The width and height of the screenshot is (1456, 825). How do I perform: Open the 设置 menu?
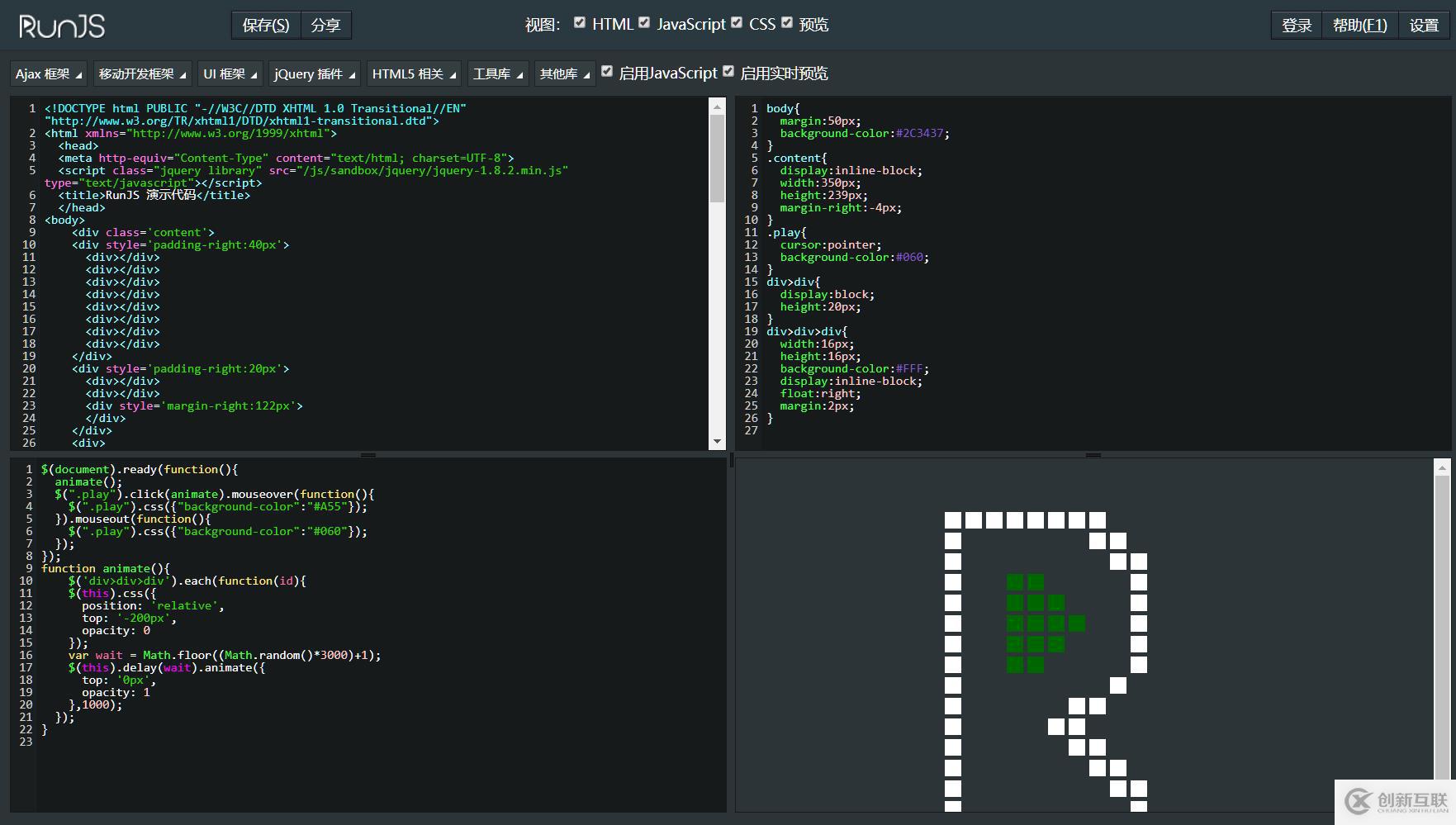pyautogui.click(x=1424, y=26)
